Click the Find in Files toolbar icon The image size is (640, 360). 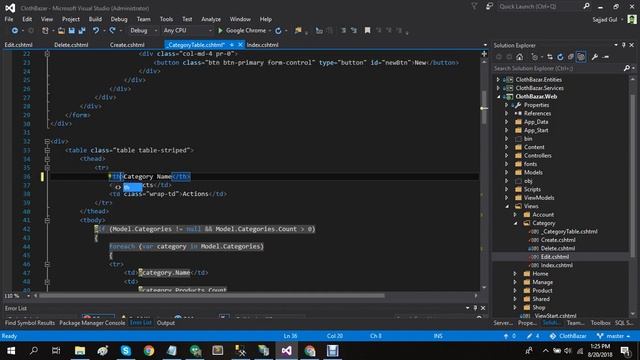298,31
